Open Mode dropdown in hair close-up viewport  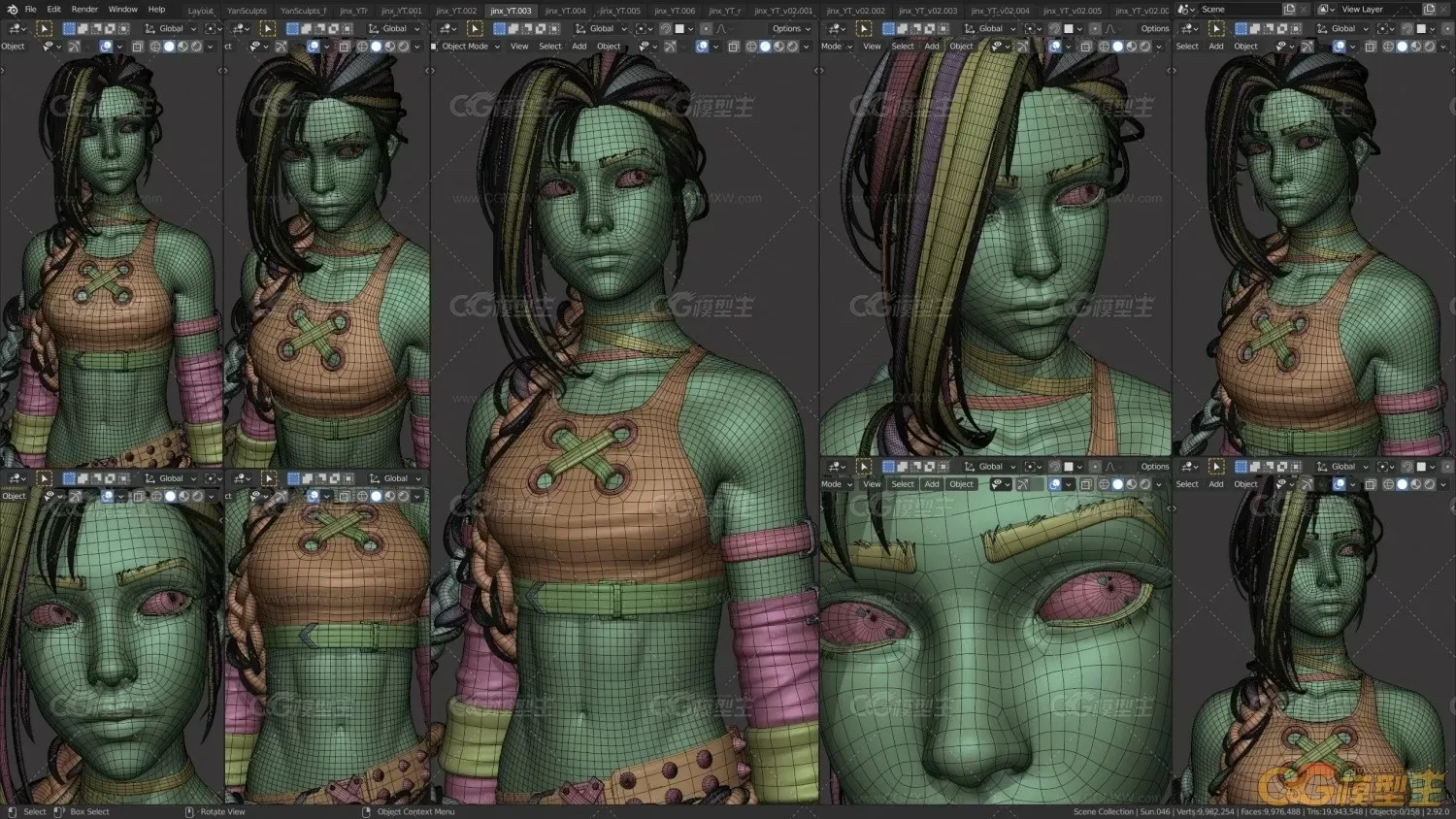pyautogui.click(x=837, y=46)
